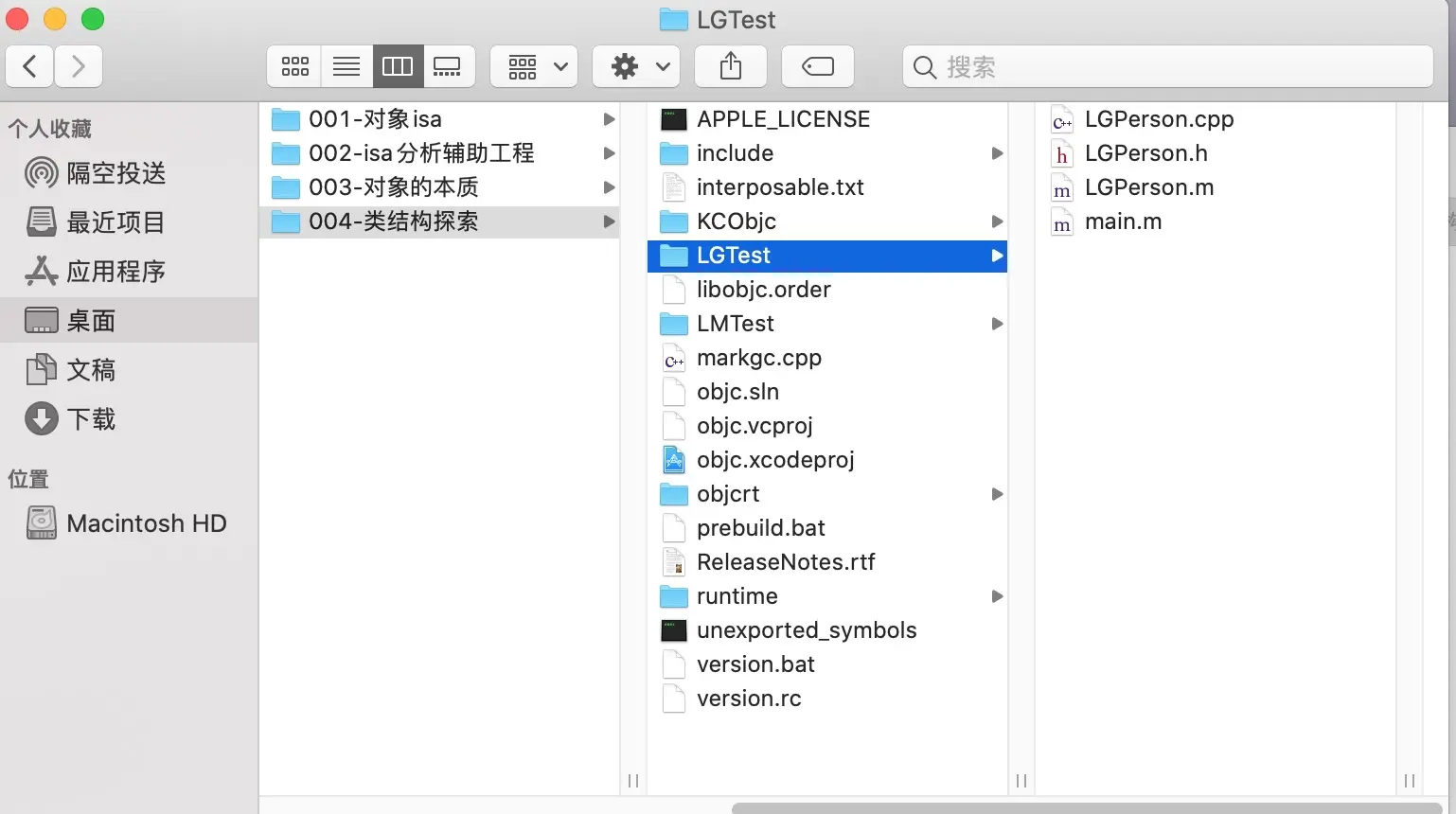Open Downloads (下载) in sidebar
The height and width of the screenshot is (814, 1456).
129,419
